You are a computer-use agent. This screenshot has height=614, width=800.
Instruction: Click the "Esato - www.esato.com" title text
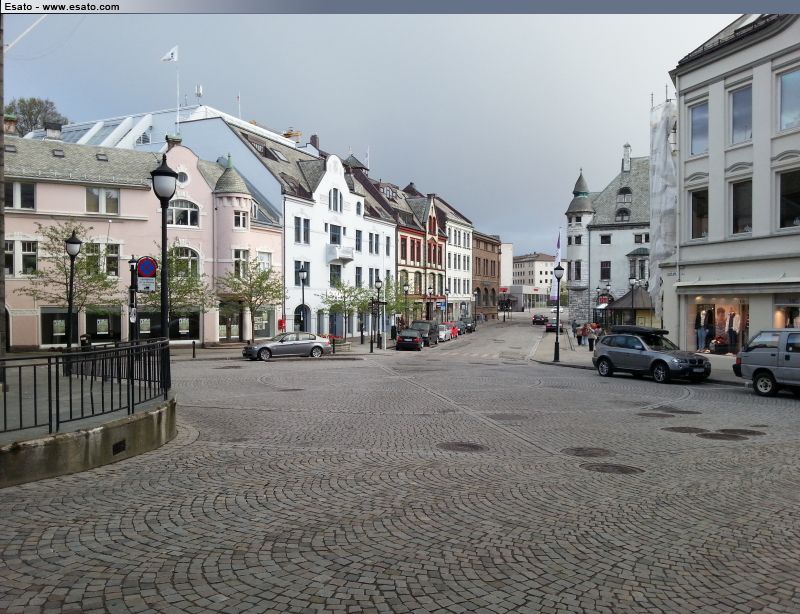[x=62, y=7]
